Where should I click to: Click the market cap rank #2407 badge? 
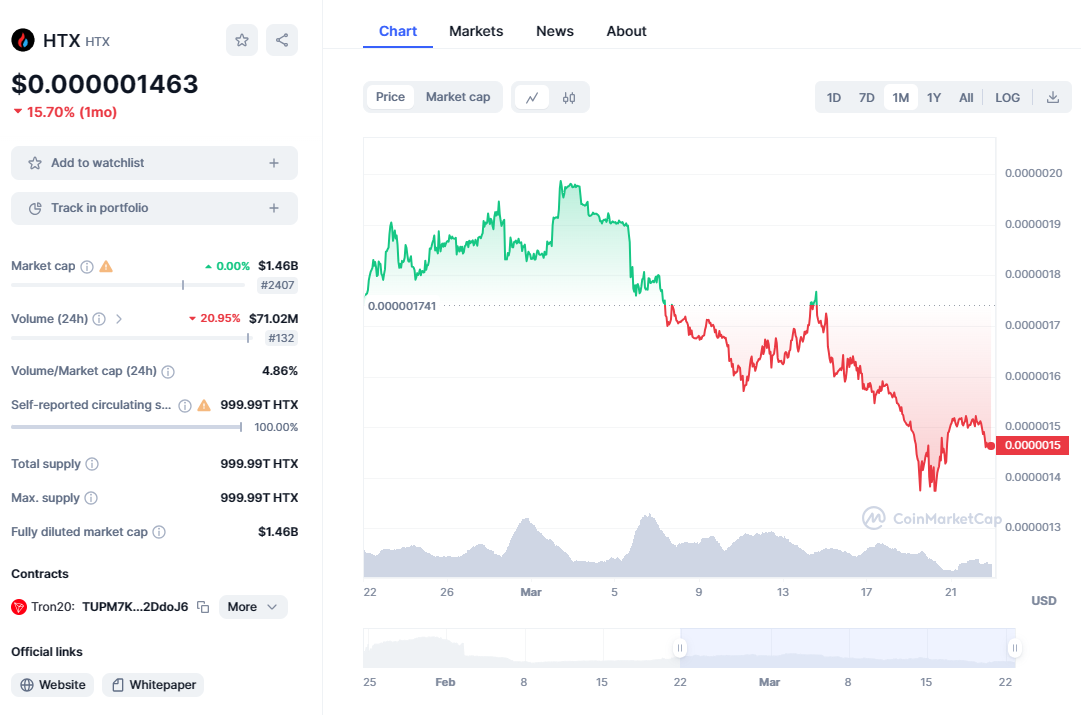pyautogui.click(x=277, y=285)
